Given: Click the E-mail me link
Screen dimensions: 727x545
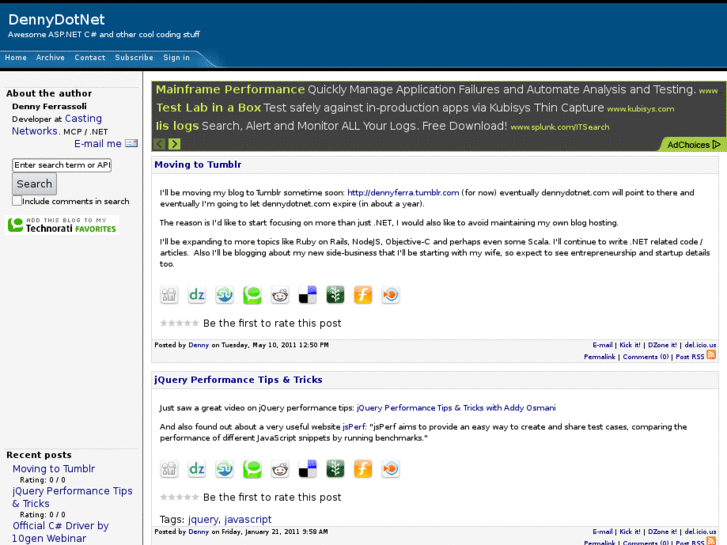Looking at the screenshot, I should click(x=98, y=144).
